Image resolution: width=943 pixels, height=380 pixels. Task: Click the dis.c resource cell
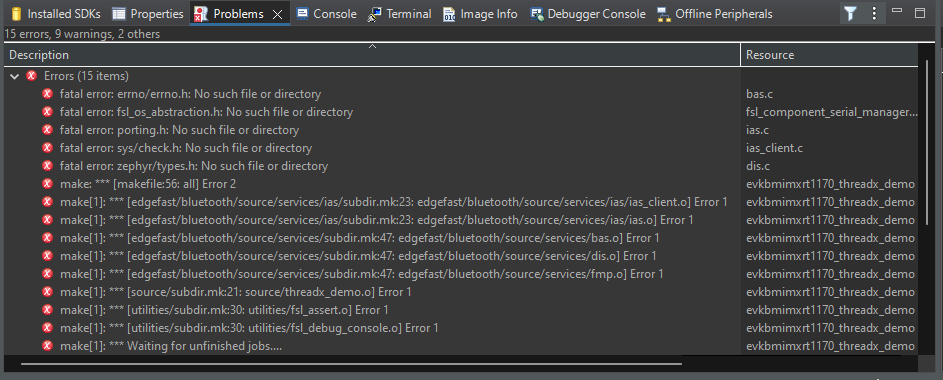tap(758, 166)
